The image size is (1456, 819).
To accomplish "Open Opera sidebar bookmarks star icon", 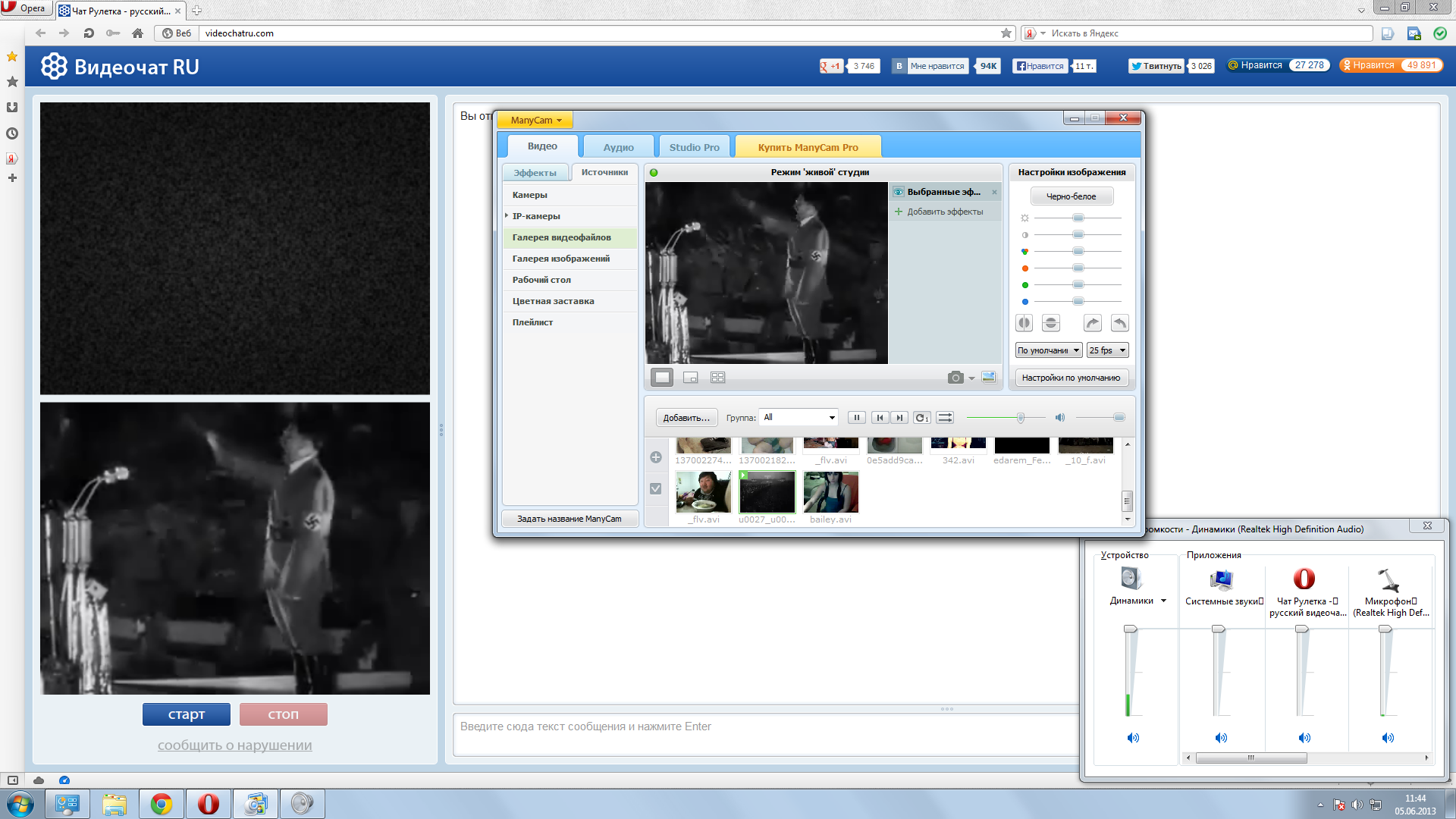I will click(x=12, y=82).
